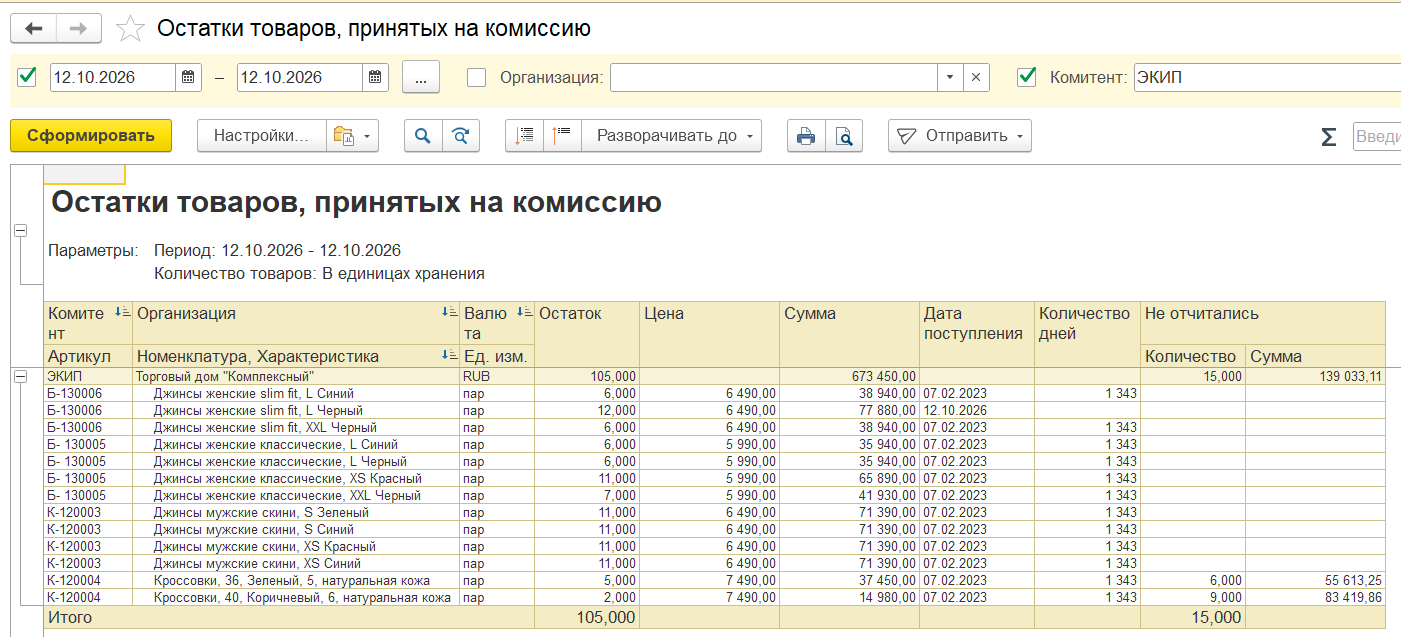Select row Джинсы женские slim fit, XXL Черный
This screenshot has width=1401, height=637.
point(296,427)
